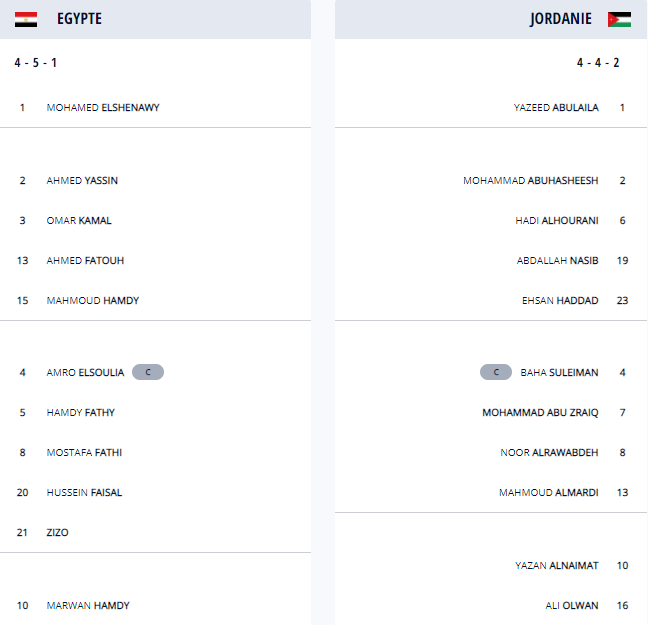648x625 pixels.
Task: Click on Mohammad Abu Zraiq
Action: (540, 413)
